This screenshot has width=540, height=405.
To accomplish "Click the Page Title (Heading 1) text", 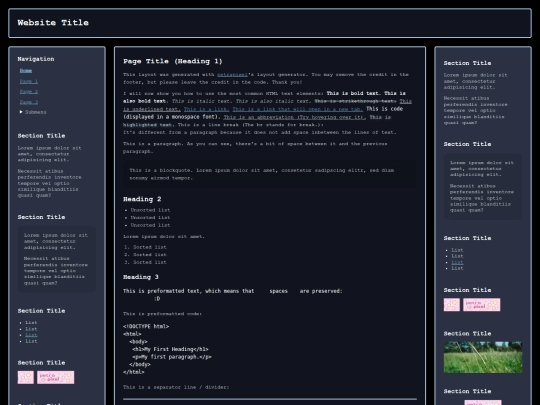I will (173, 61).
